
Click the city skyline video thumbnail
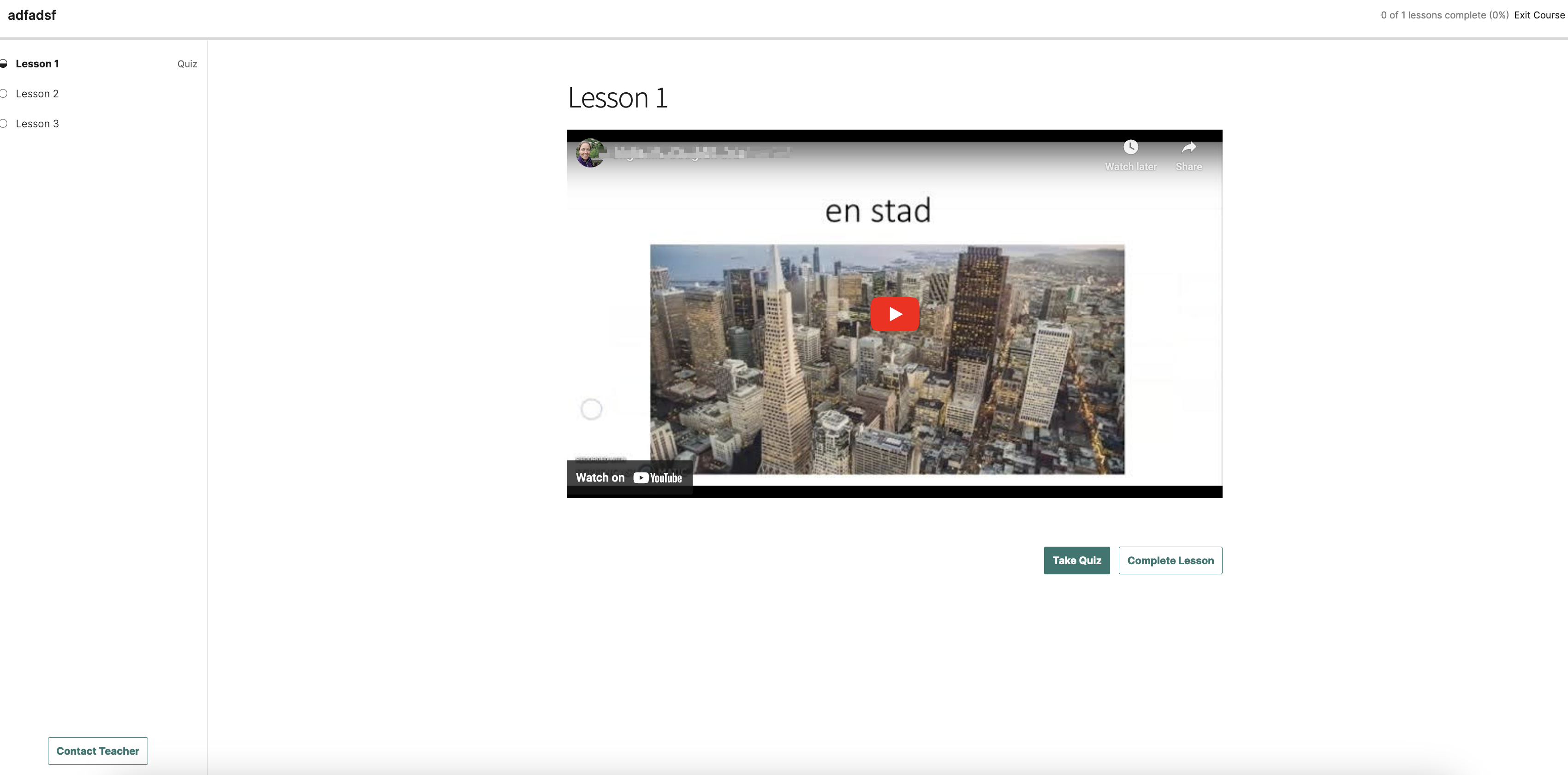click(x=887, y=359)
